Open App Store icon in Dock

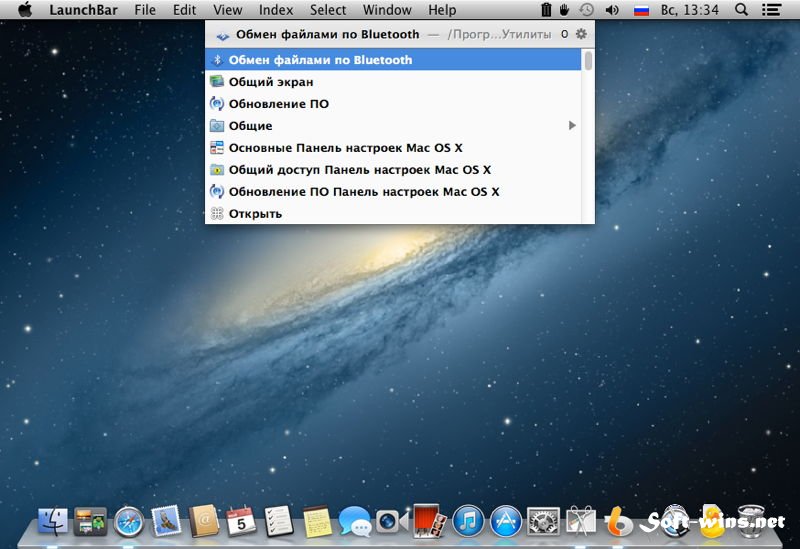pos(506,521)
